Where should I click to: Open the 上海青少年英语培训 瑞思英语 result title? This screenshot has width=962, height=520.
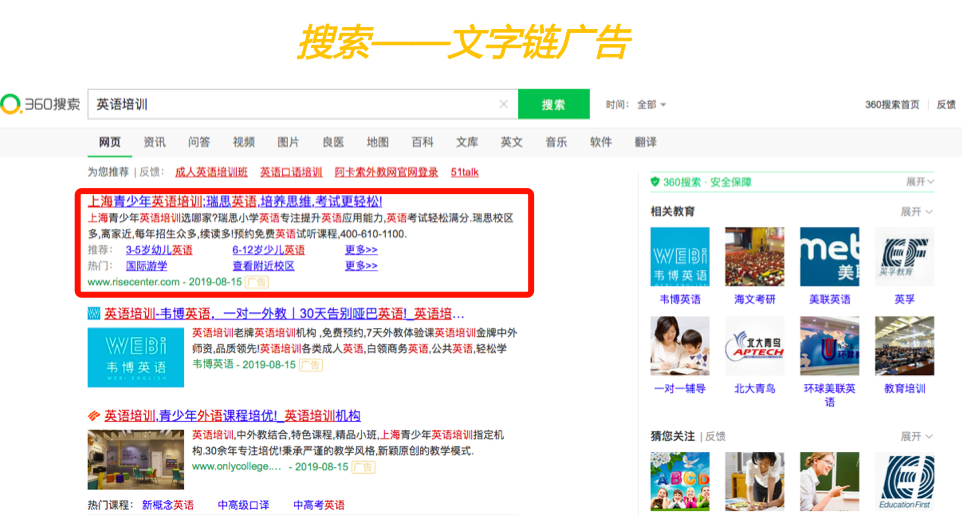pyautogui.click(x=235, y=201)
